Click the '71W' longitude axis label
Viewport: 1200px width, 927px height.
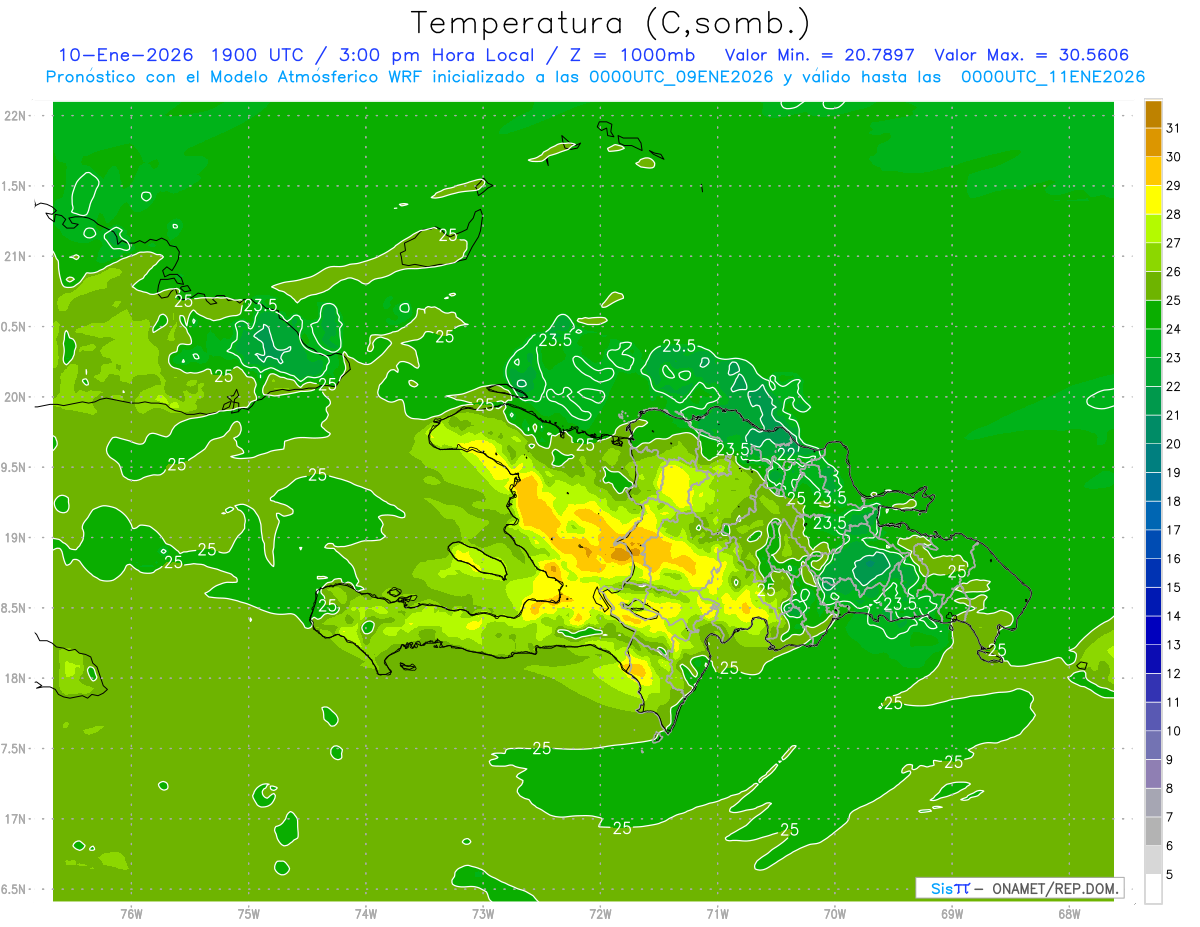717,913
